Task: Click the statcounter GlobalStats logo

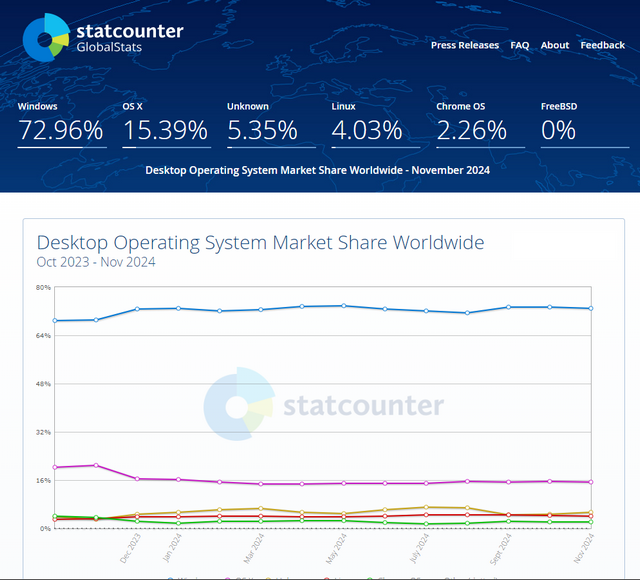Action: (x=103, y=38)
